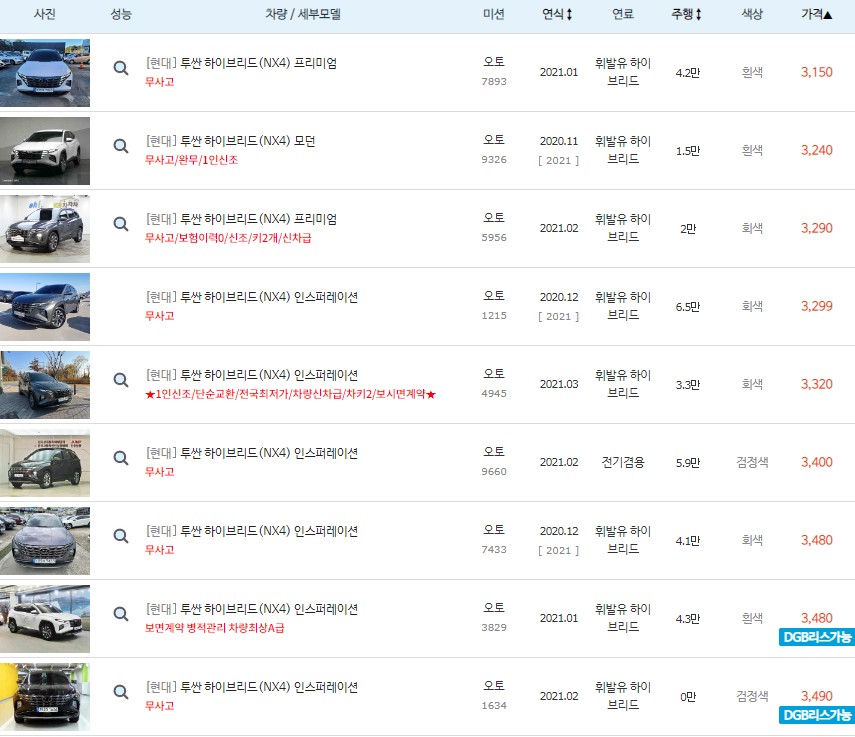Open 인스퍼레이션 listing with plate 1634
This screenshot has width=855, height=737.
point(251,687)
